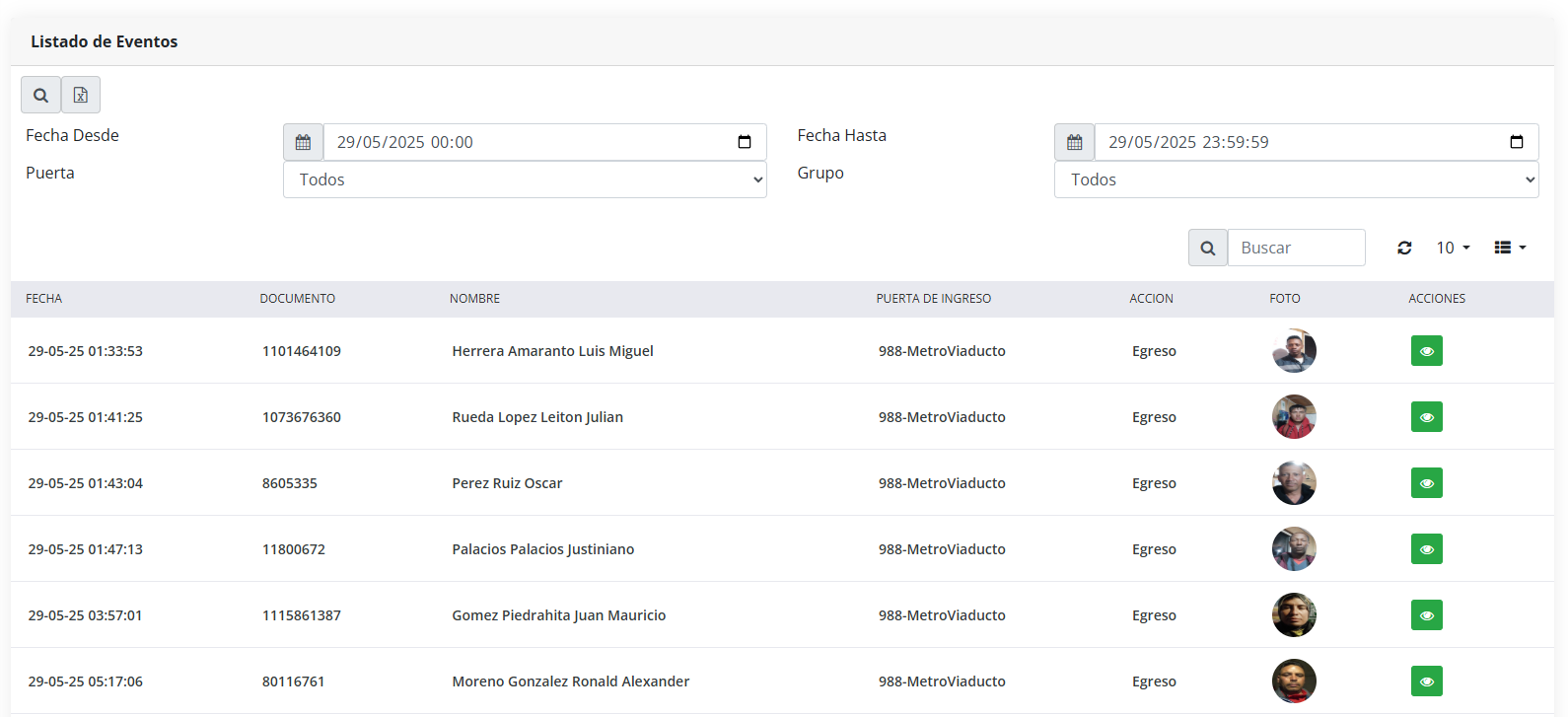1568x717 pixels.
Task: View details for Herrera Amaranto Luis Miguel
Action: pos(1427,351)
